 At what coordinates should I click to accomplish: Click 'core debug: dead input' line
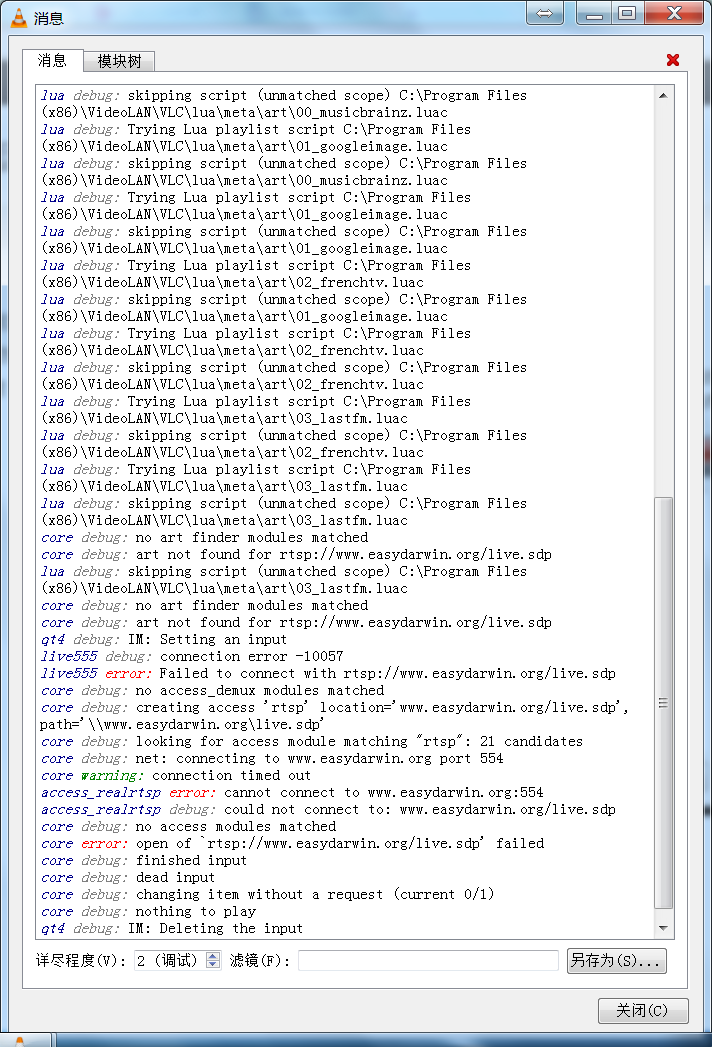coord(128,878)
